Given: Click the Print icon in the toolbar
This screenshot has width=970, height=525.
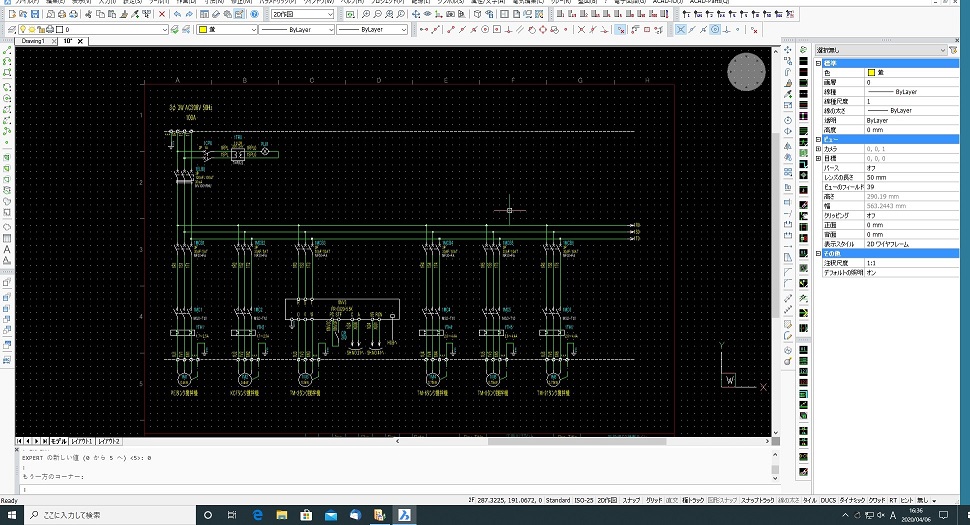Looking at the screenshot, I should pyautogui.click(x=62, y=14).
